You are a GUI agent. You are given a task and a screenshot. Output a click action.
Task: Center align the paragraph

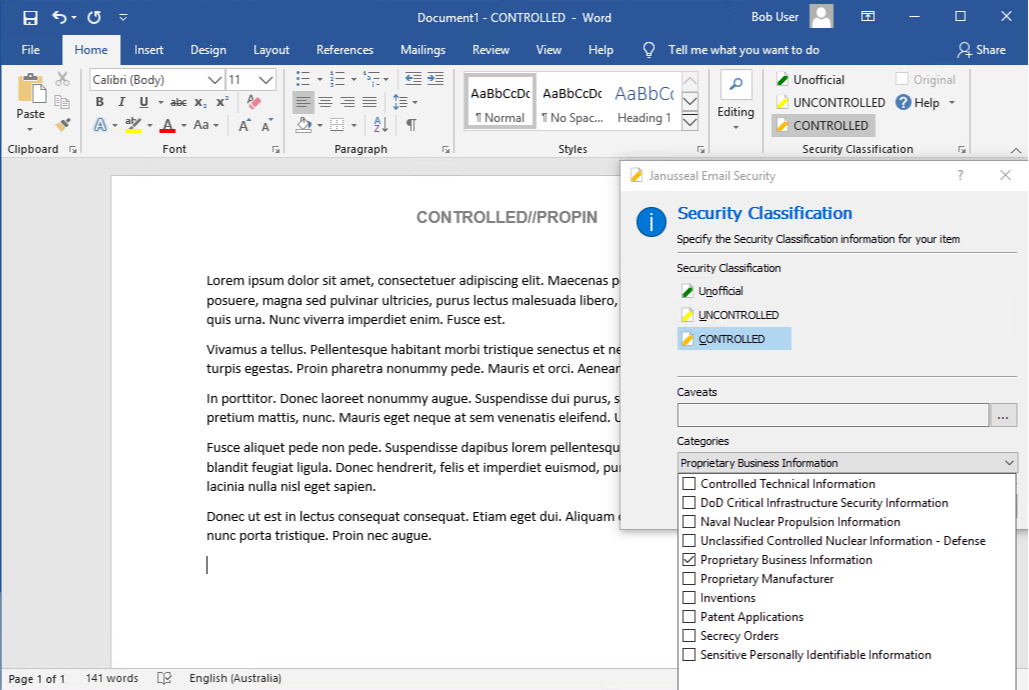click(x=326, y=102)
